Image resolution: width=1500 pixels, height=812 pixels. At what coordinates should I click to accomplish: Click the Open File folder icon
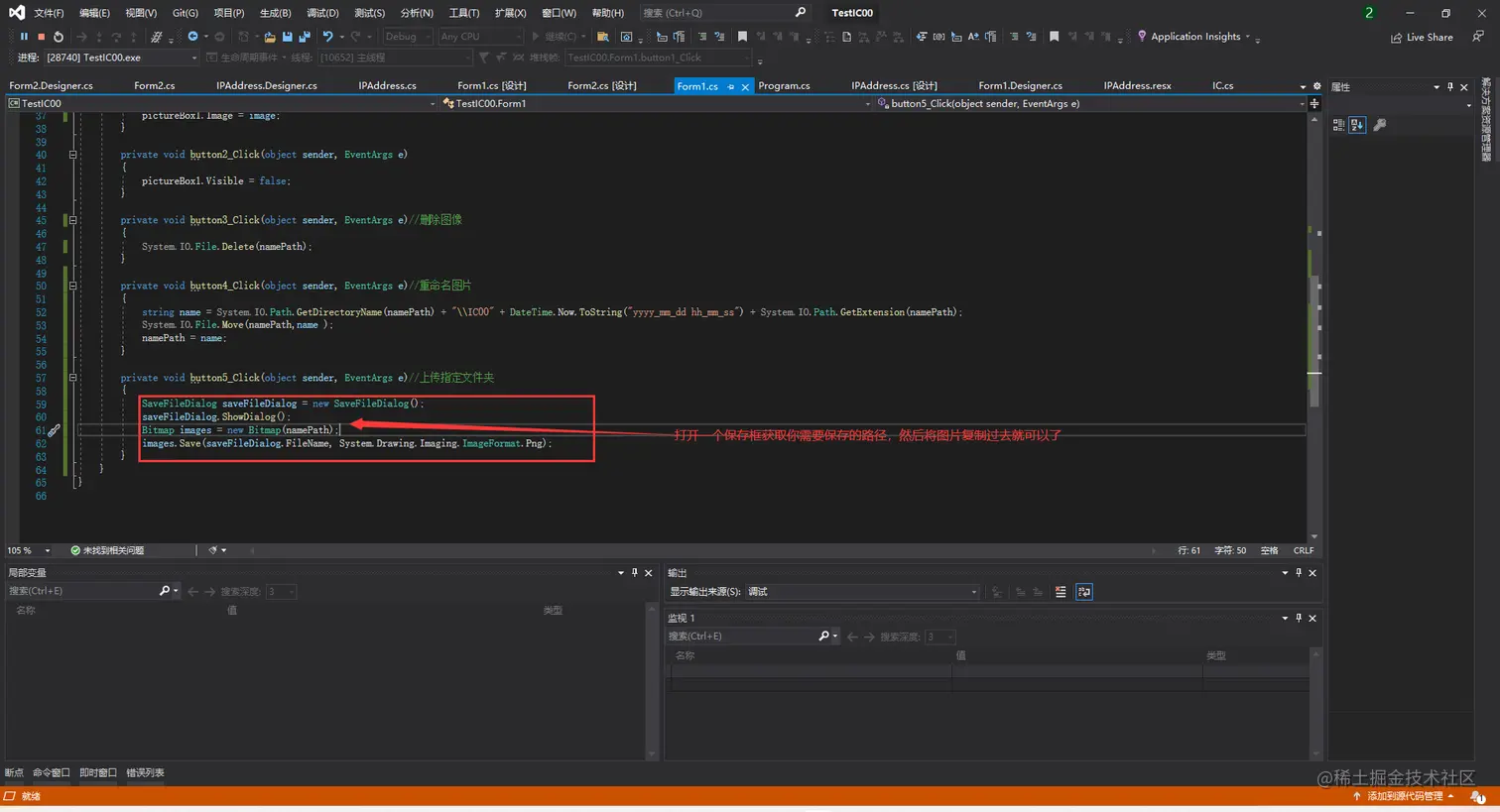pyautogui.click(x=269, y=37)
